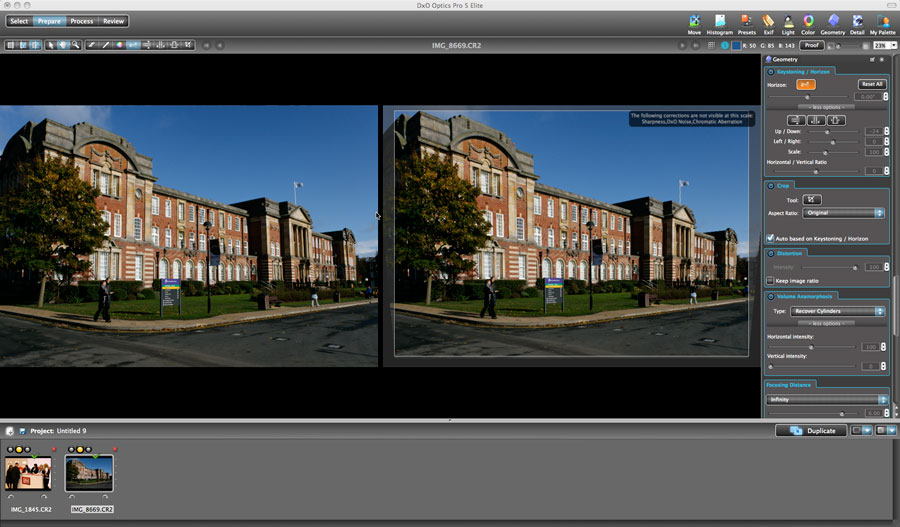Switch to the Review tab
The height and width of the screenshot is (527, 900).
[x=114, y=21]
